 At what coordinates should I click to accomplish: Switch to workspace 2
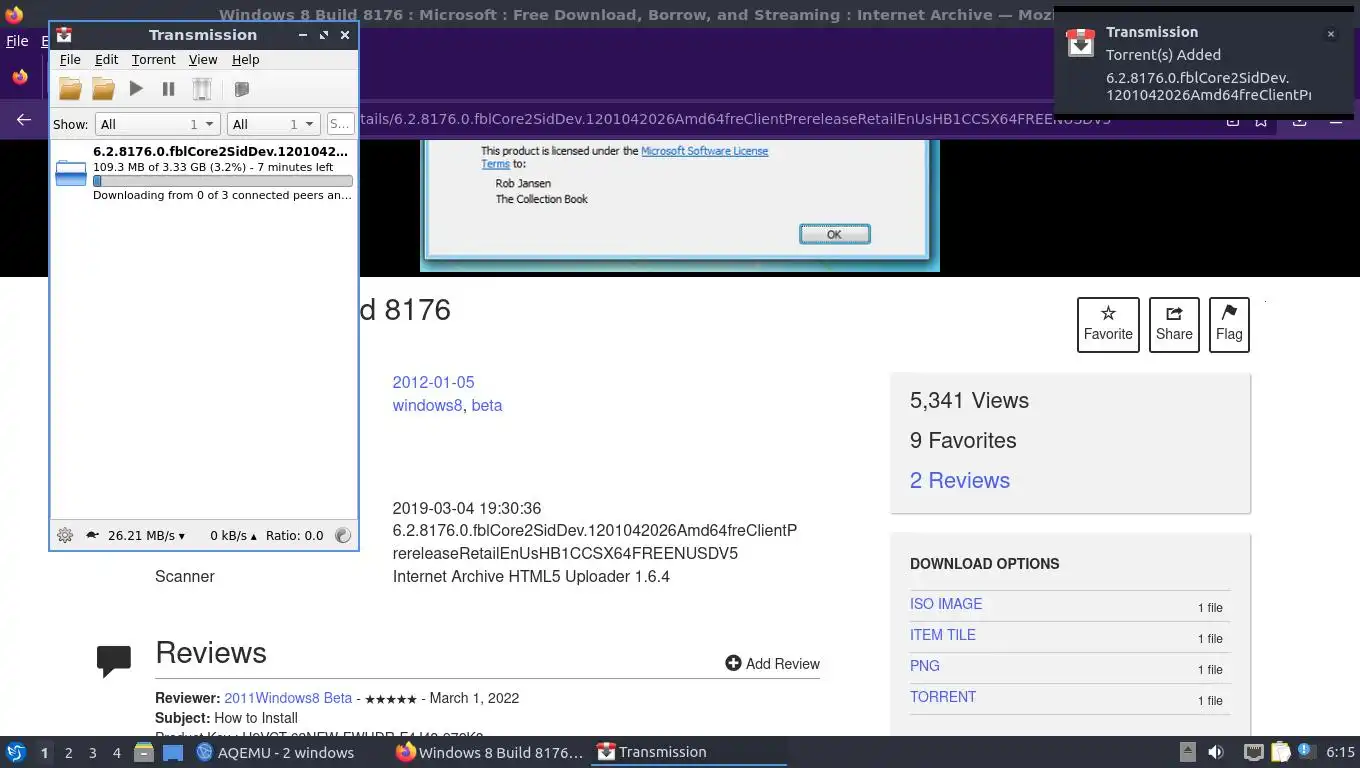pos(68,752)
